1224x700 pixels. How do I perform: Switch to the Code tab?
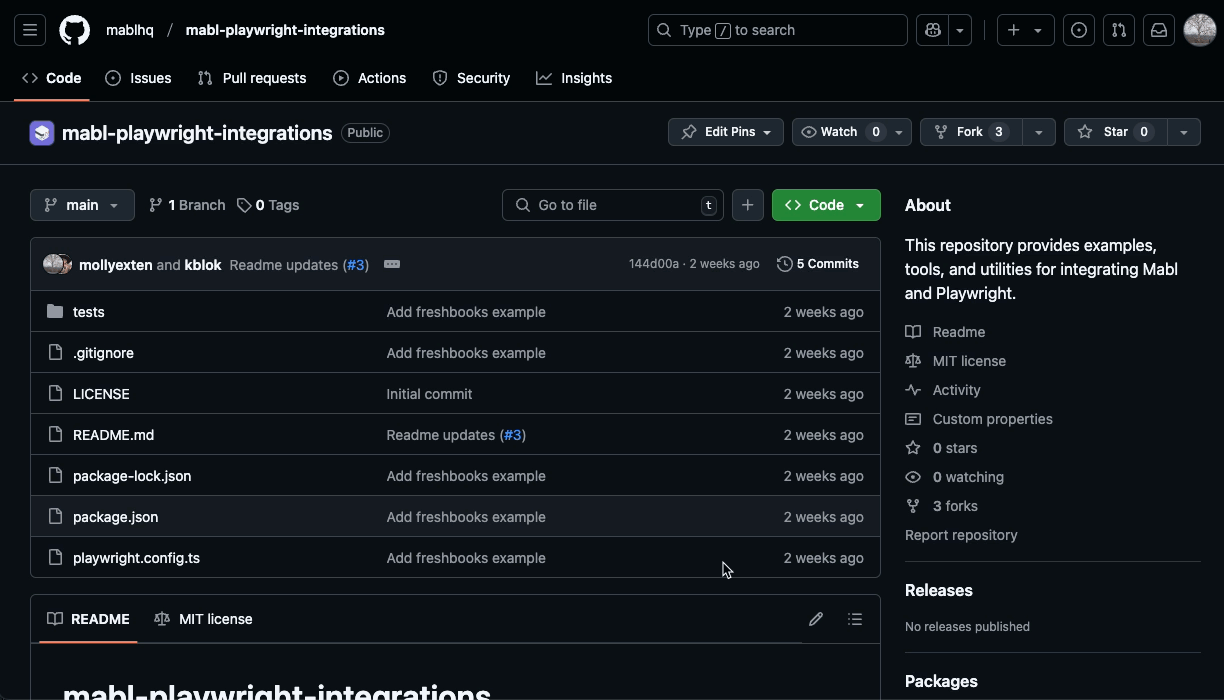point(52,78)
